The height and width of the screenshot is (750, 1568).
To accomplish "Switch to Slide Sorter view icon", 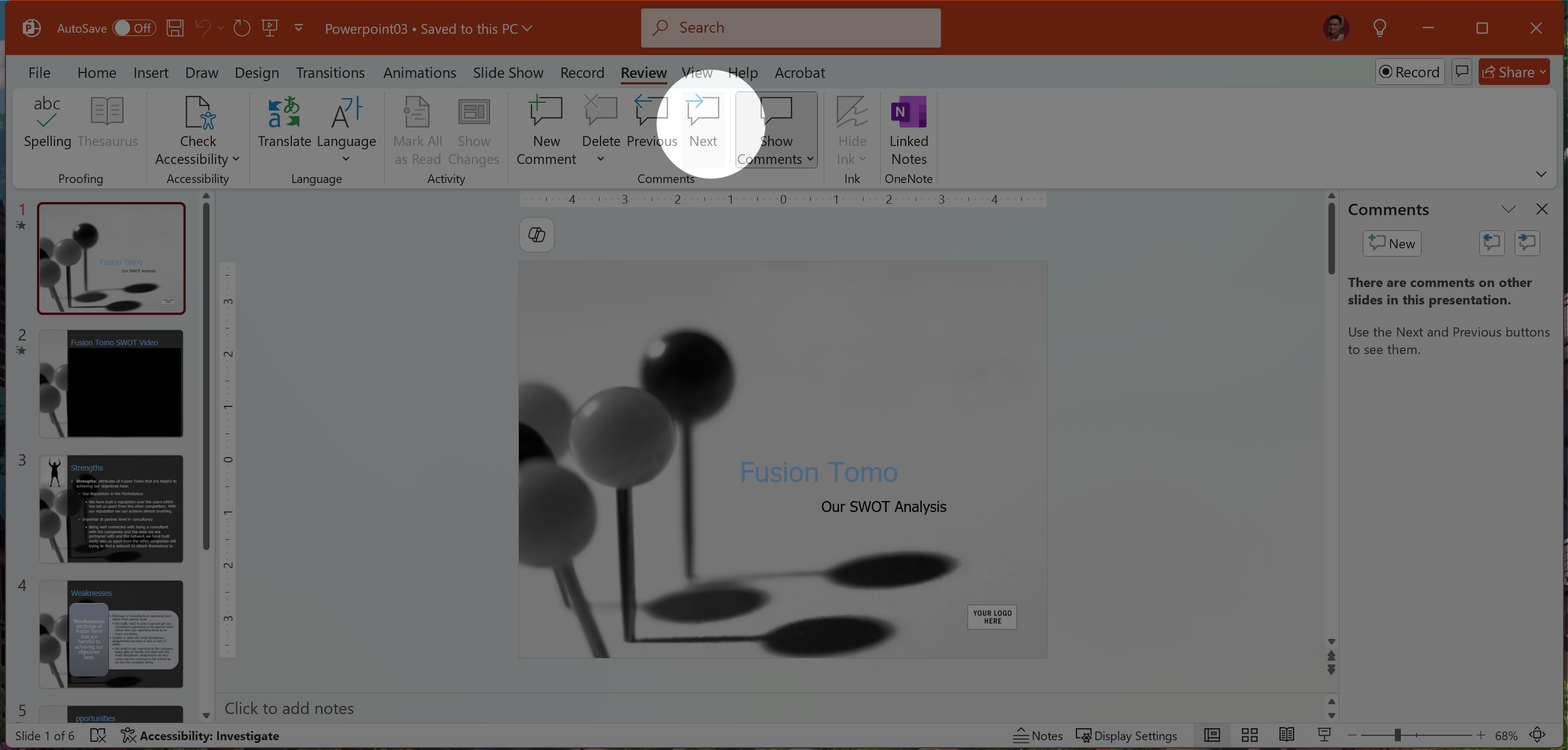I will pos(1249,735).
